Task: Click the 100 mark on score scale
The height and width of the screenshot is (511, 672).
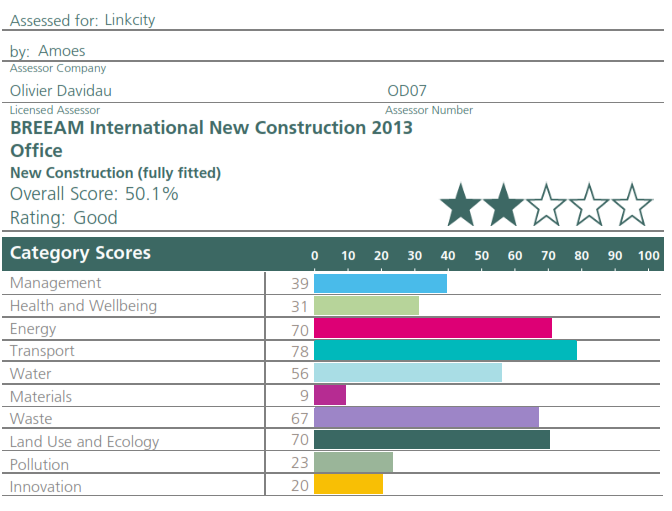Action: [648, 256]
